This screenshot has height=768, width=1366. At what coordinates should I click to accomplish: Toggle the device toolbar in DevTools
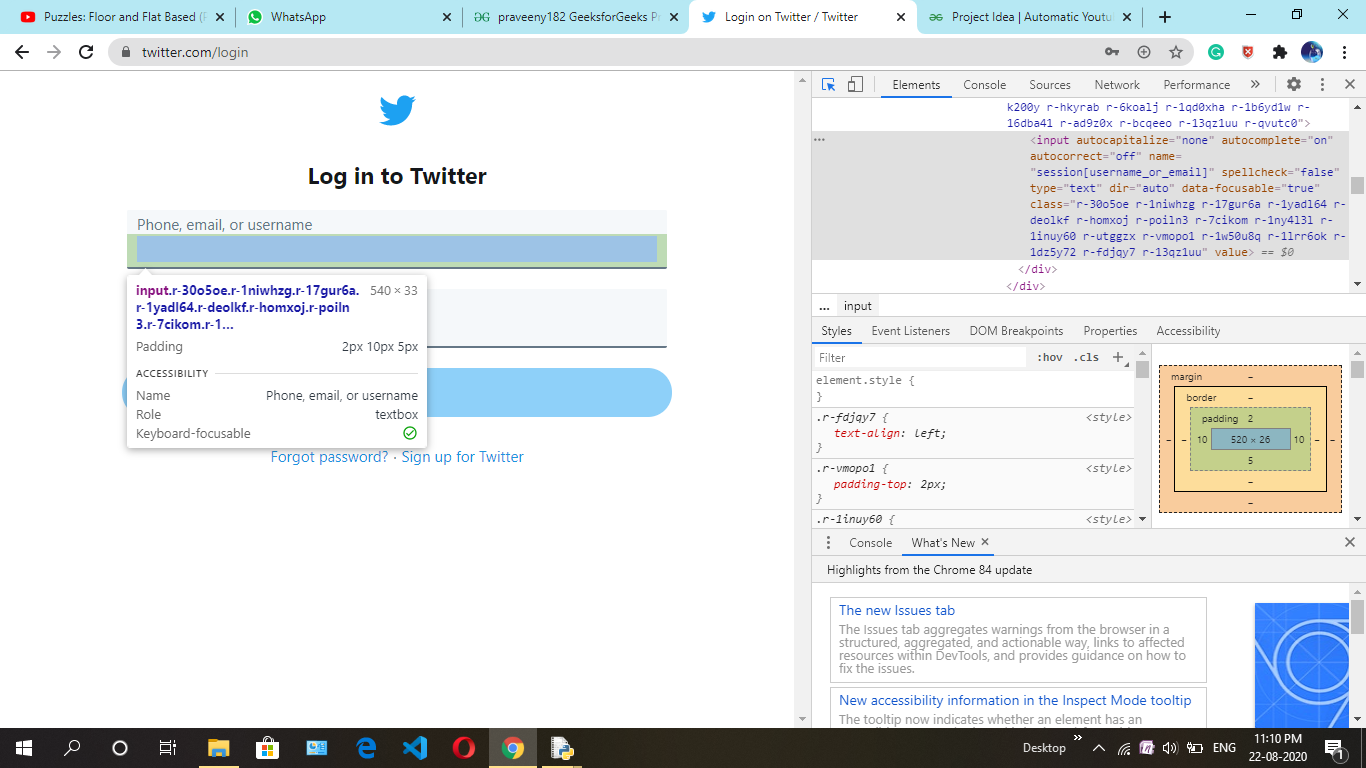(855, 85)
